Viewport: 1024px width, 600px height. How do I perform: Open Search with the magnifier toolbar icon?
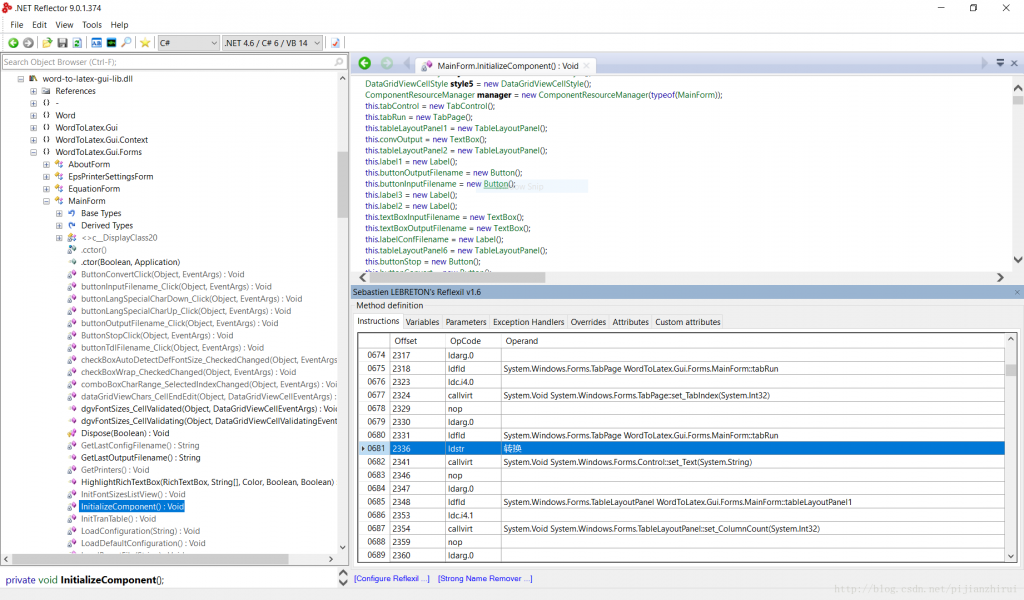126,43
